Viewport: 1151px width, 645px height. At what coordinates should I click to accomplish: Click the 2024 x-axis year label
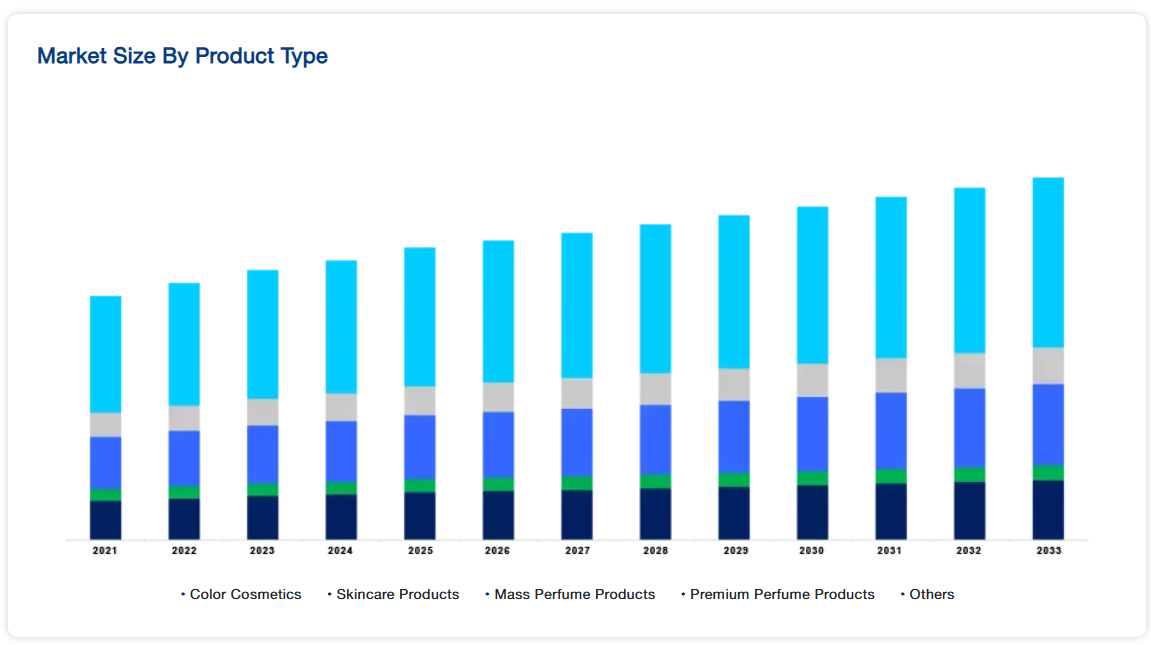tap(341, 551)
